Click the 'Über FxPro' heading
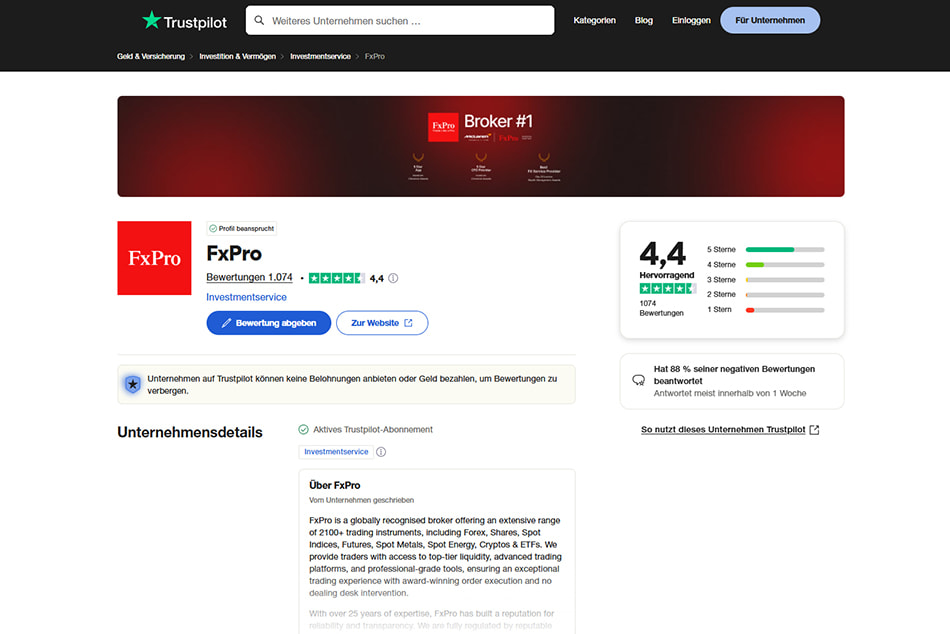The height and width of the screenshot is (634, 950). [x=334, y=486]
